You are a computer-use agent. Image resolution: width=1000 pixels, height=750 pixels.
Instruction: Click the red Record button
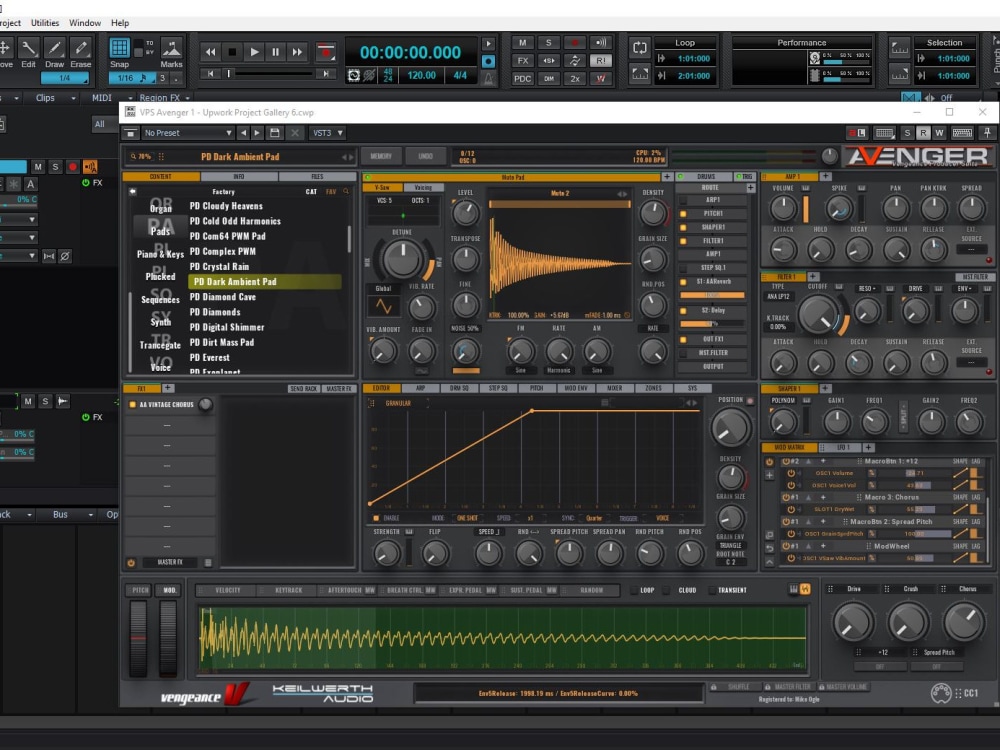(x=326, y=52)
